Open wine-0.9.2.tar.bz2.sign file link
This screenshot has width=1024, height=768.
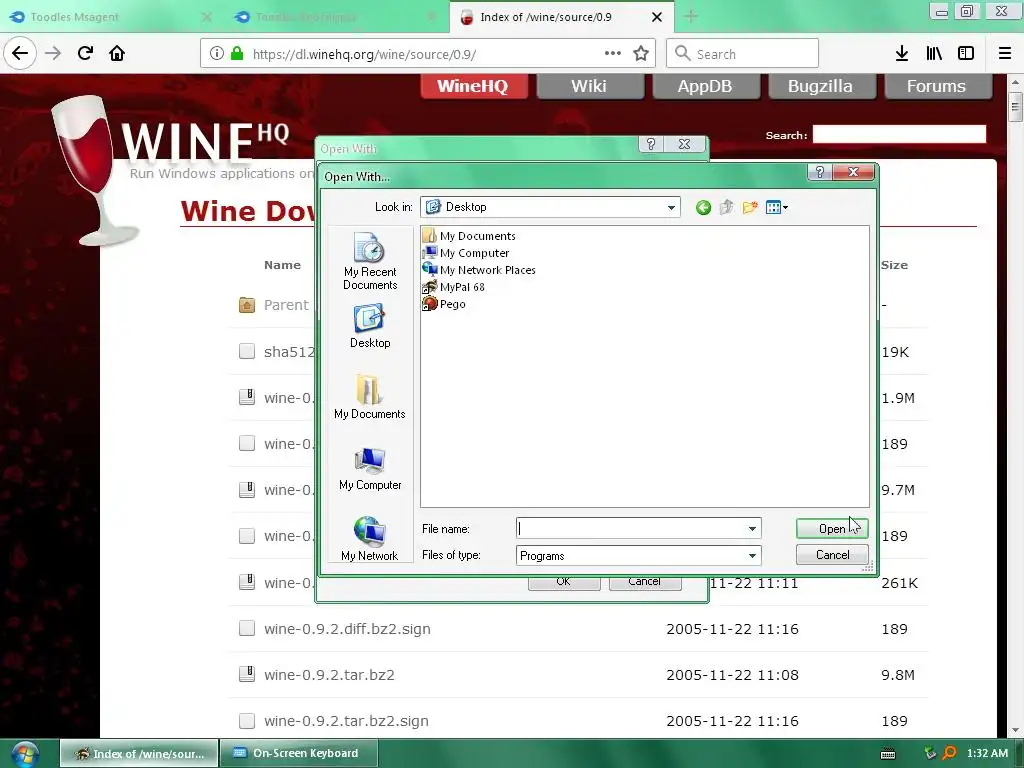pos(346,721)
